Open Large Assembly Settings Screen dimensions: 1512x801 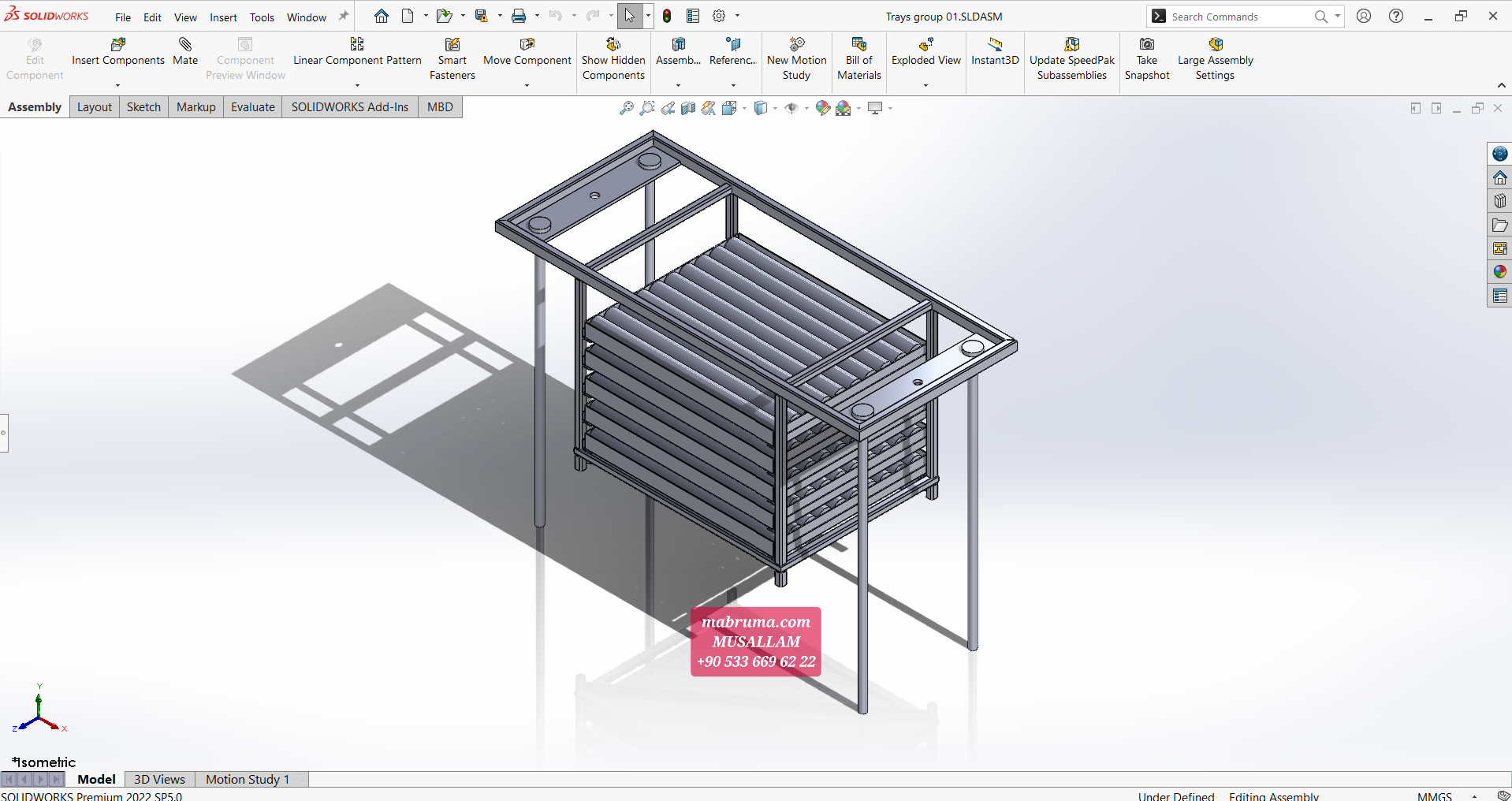tap(1215, 59)
